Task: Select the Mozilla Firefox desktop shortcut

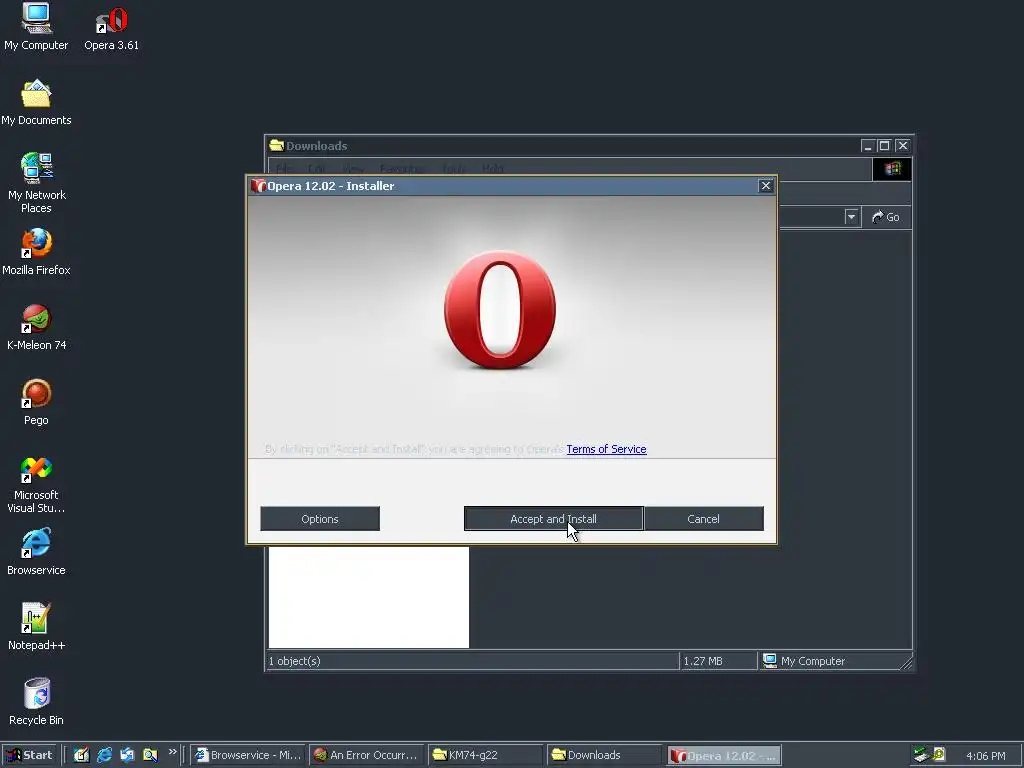Action: pos(36,252)
